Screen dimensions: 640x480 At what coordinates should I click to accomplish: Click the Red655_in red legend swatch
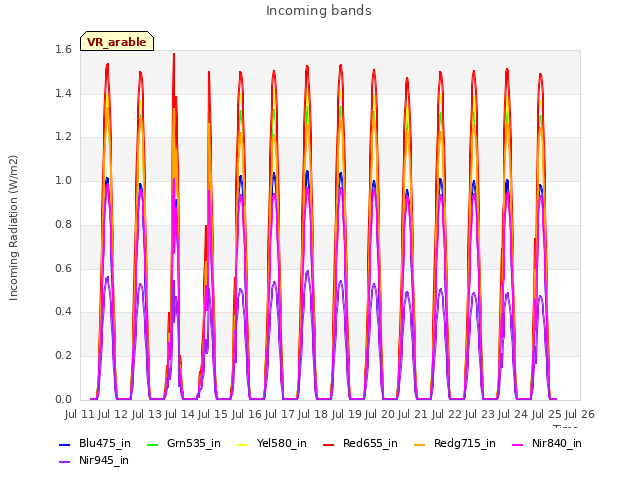tap(329, 444)
